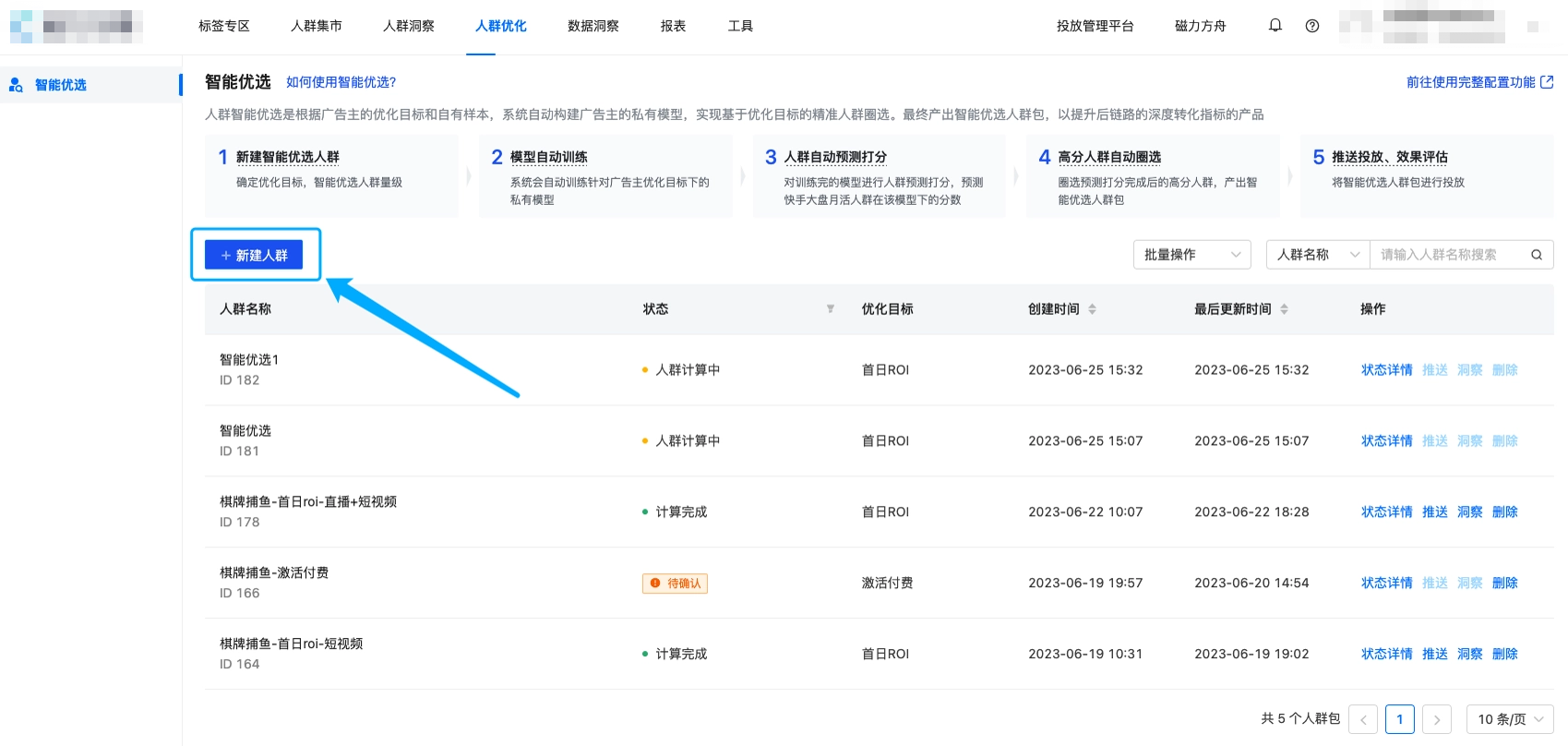Click the logo in the header
1568x746 pixels.
tap(77, 26)
